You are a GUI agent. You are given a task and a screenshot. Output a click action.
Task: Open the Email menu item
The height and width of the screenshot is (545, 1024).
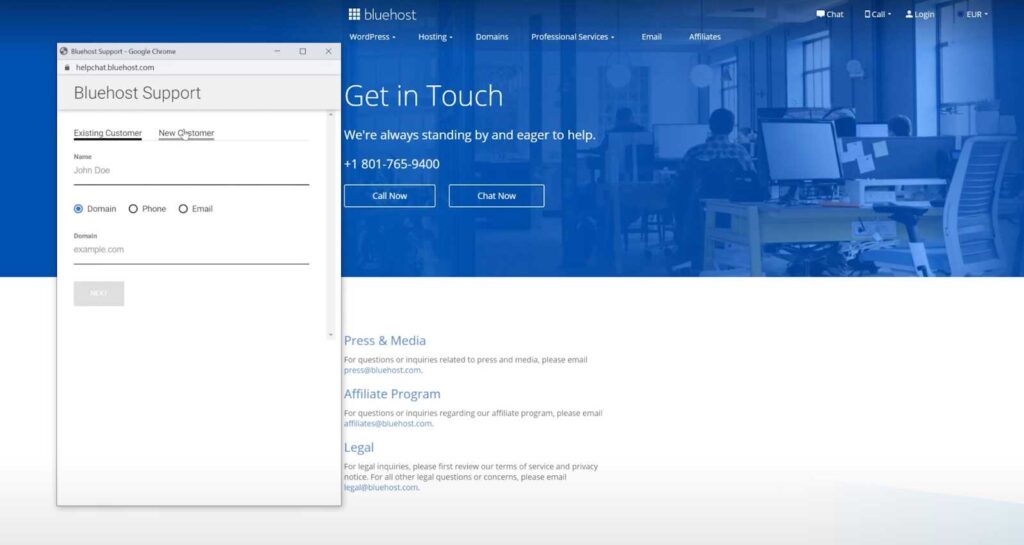[651, 37]
